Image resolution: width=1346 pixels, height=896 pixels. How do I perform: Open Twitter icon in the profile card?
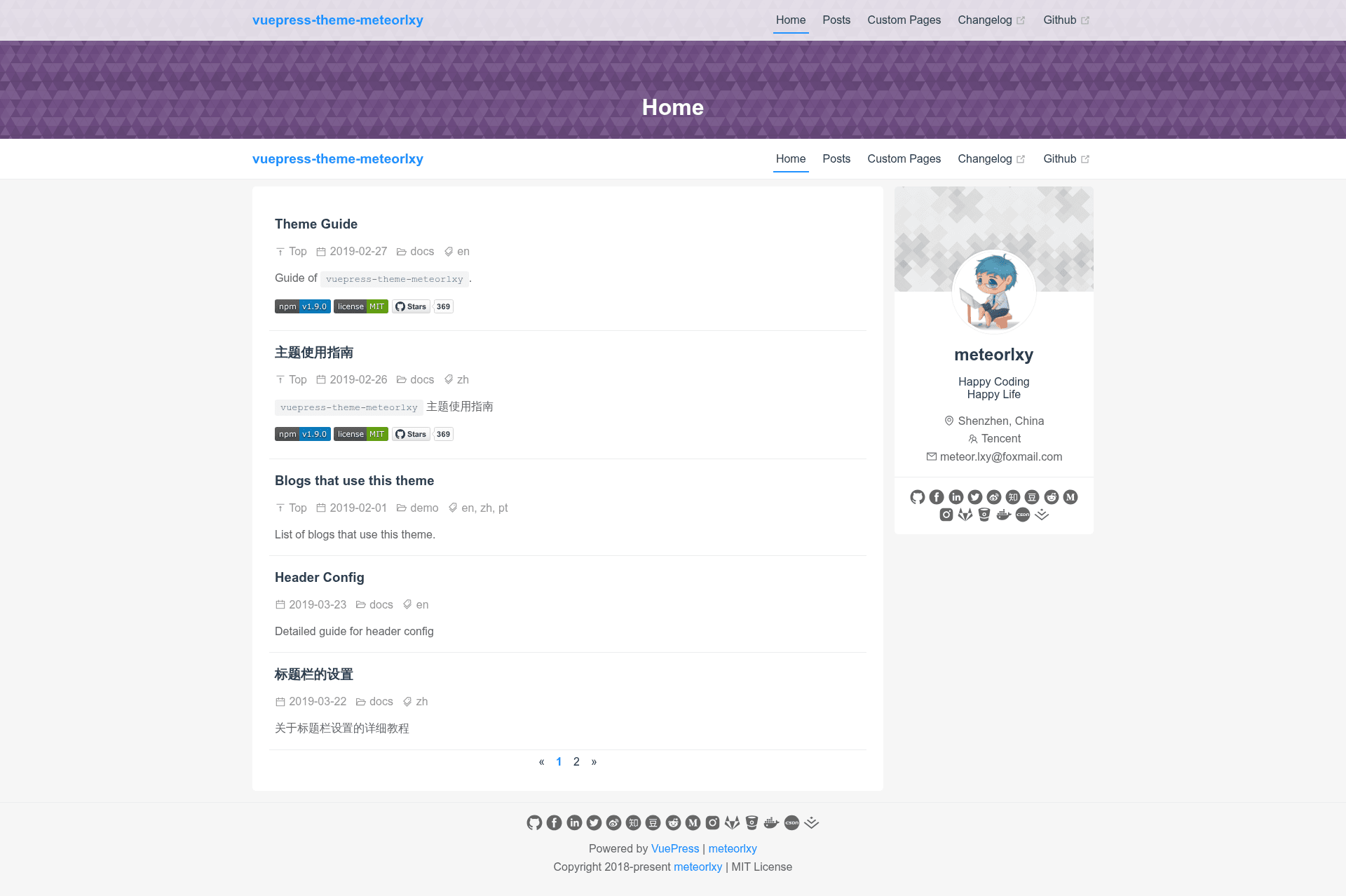[x=975, y=497]
